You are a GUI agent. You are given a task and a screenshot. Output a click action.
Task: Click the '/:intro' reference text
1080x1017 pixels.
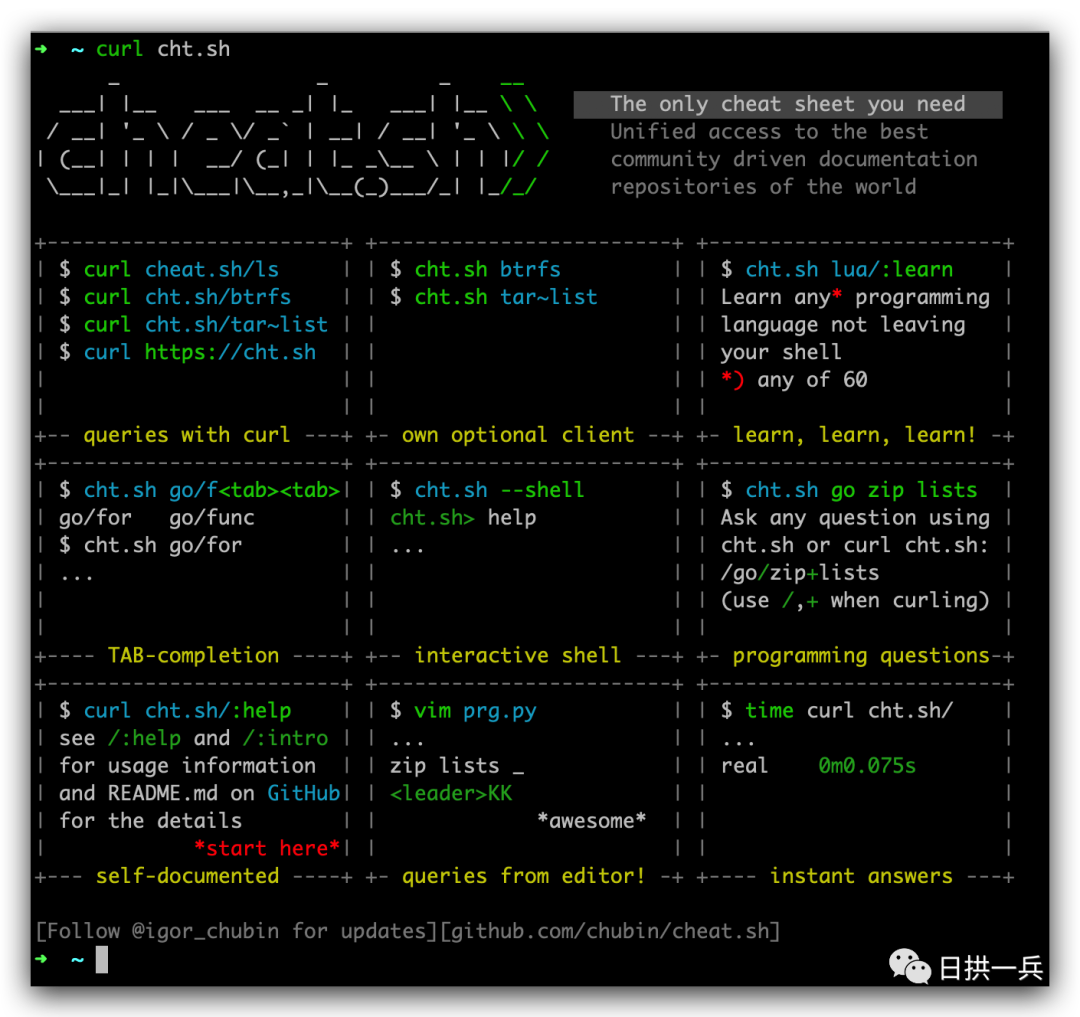(x=285, y=738)
